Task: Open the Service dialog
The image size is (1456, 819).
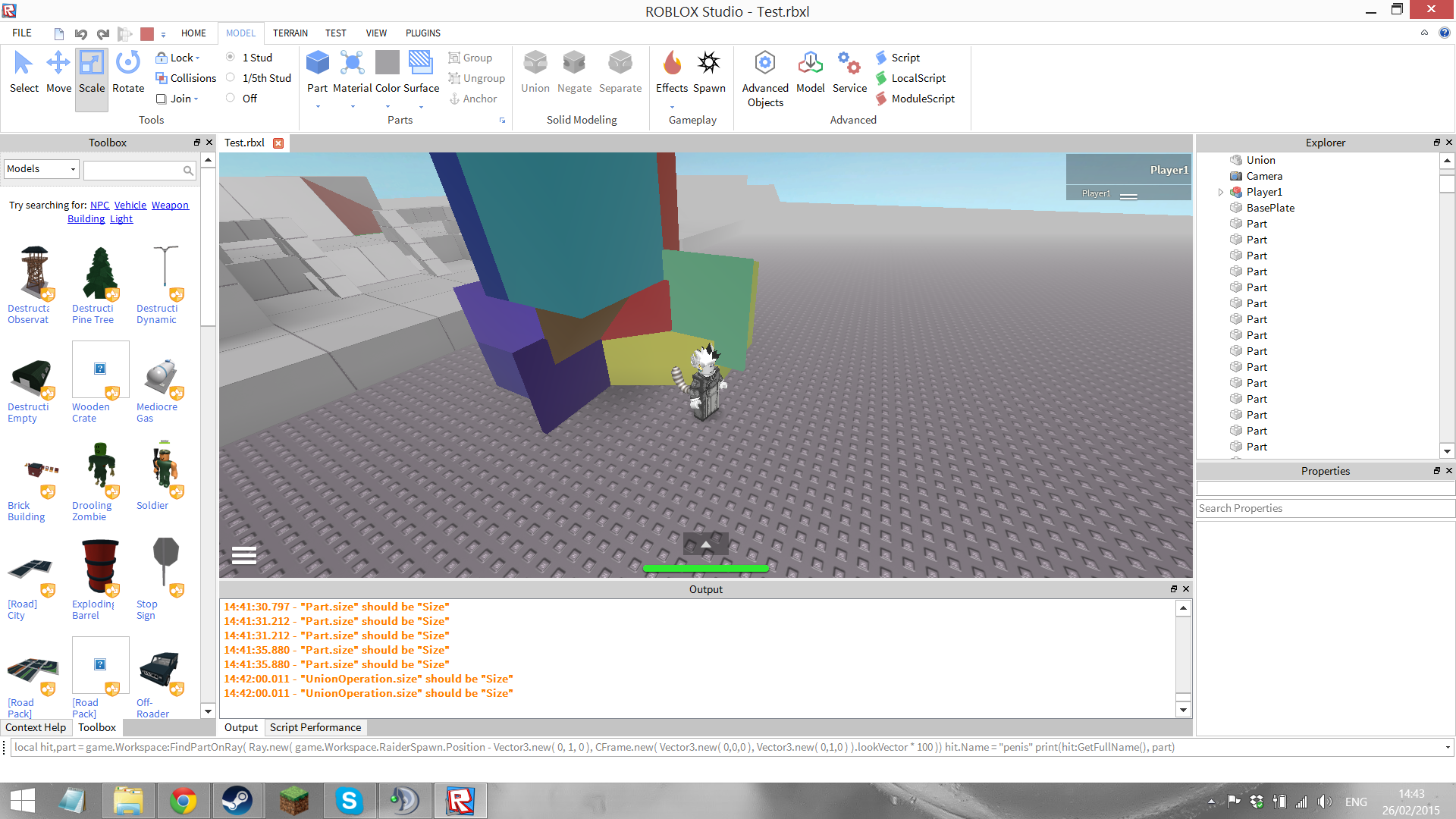Action: [849, 72]
